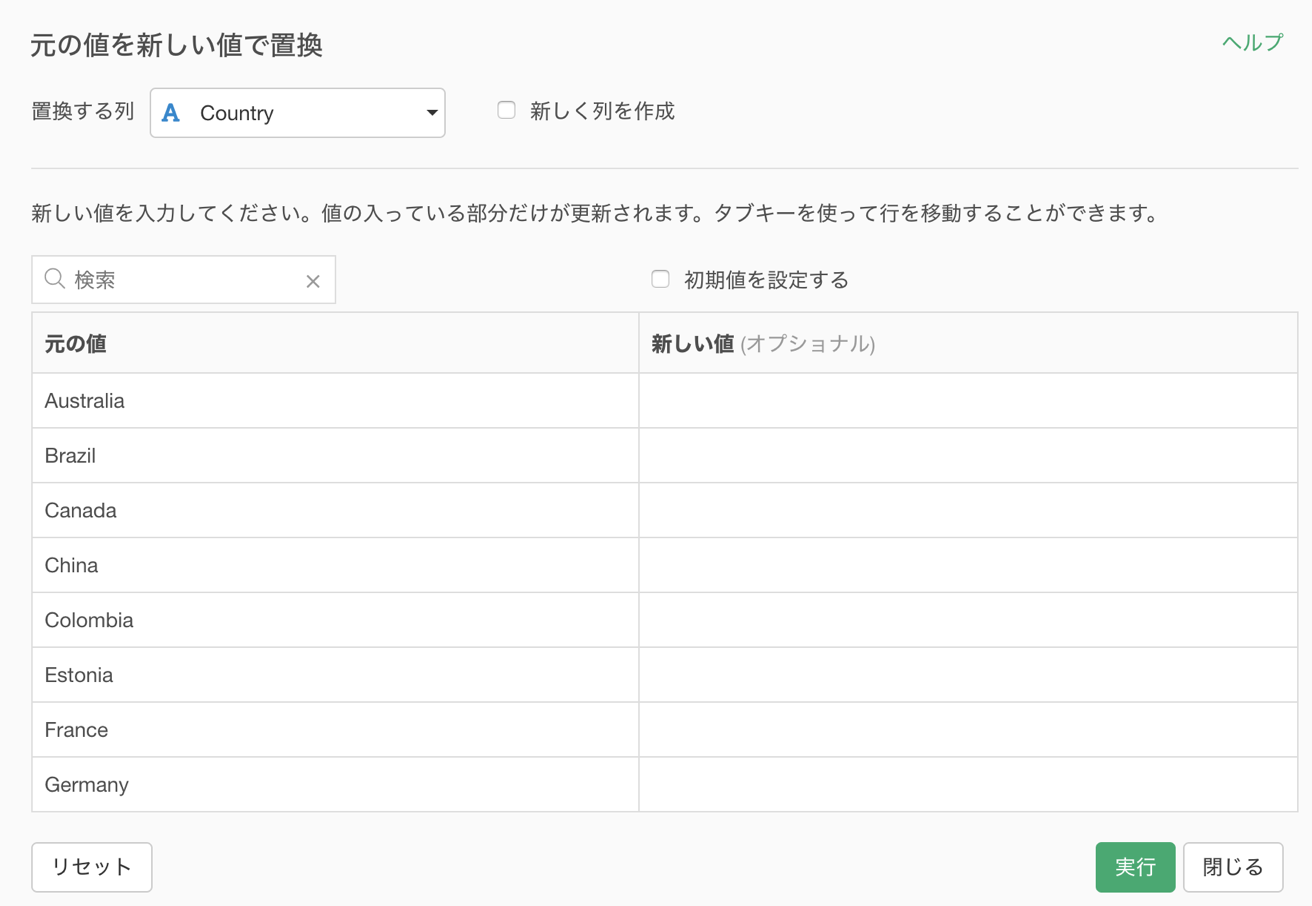Click new value cell for China
Screen dimensions: 1312x906
click(x=968, y=566)
